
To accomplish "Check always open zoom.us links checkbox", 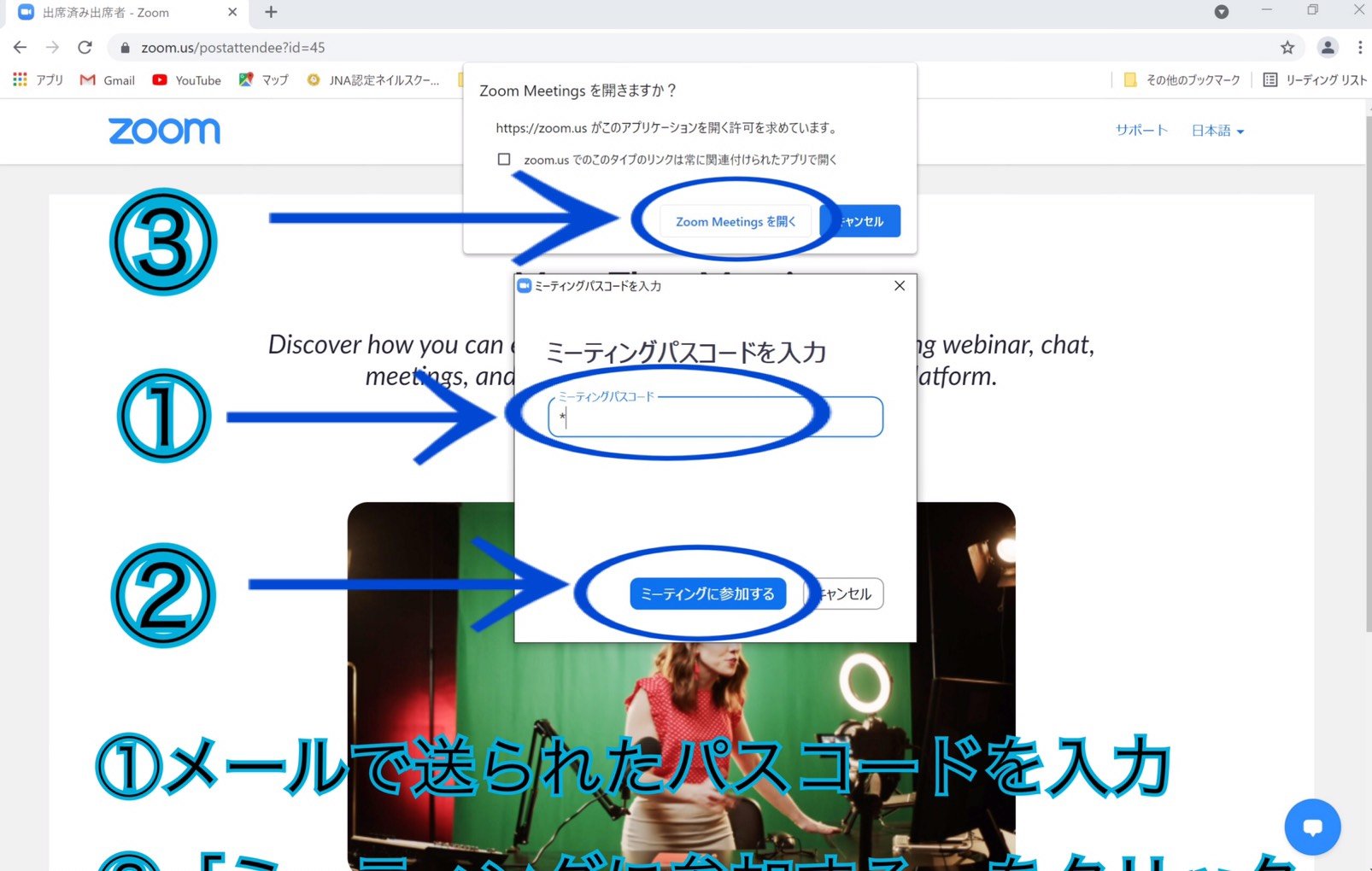I will tap(504, 160).
